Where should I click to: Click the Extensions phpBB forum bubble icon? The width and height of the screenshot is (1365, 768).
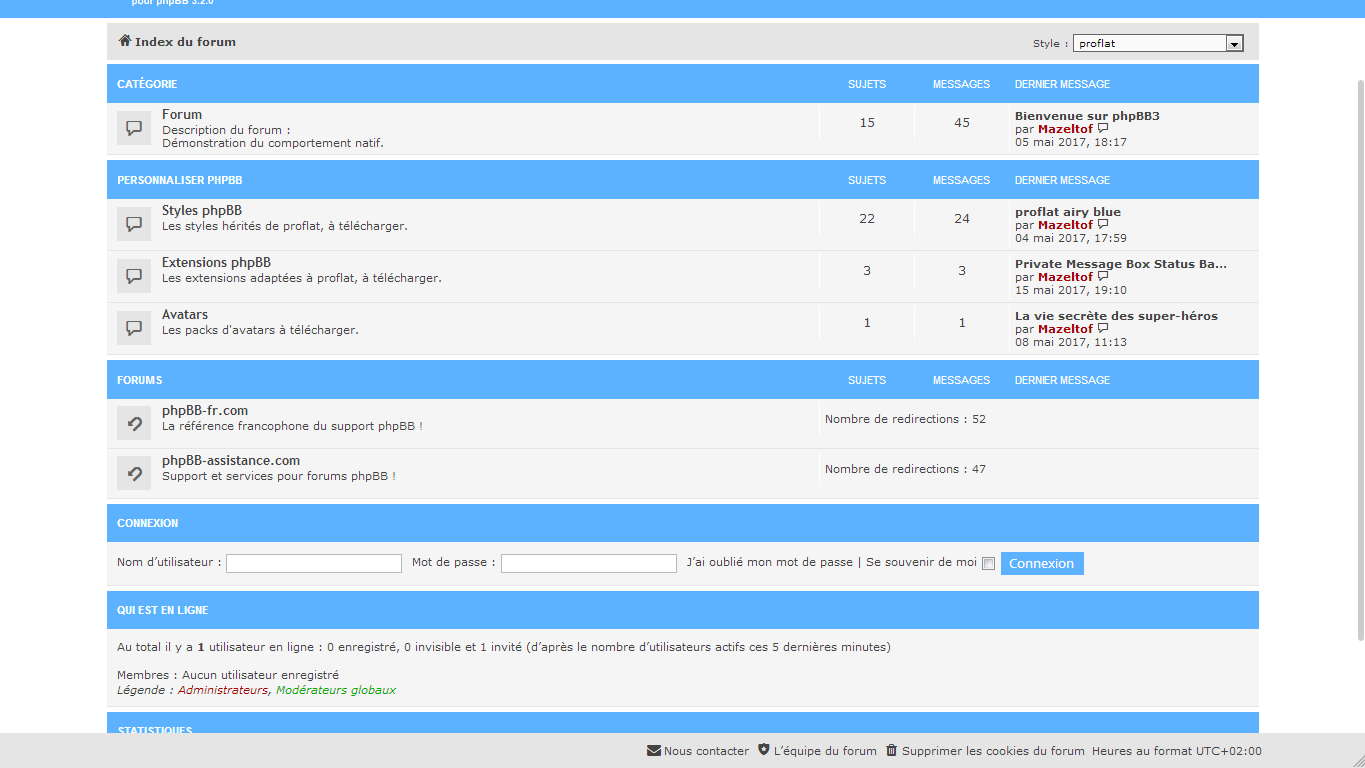(x=134, y=276)
